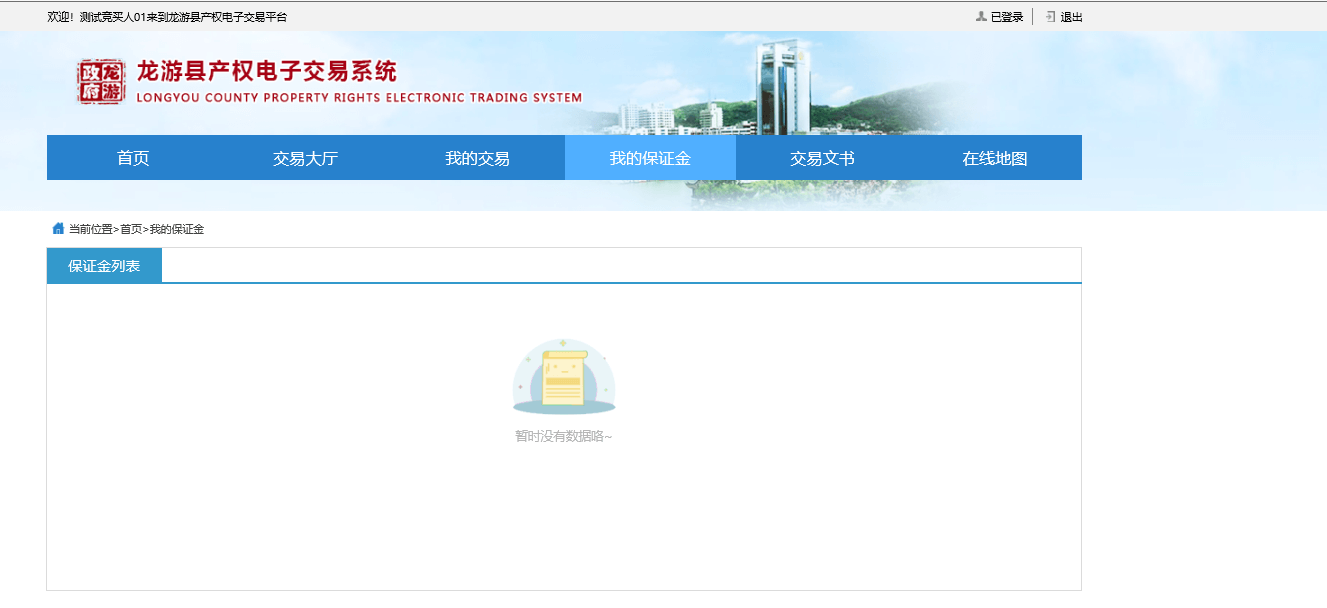Select the highlighted 我的保证金 menu item
This screenshot has width=1327, height=608.
tap(650, 158)
